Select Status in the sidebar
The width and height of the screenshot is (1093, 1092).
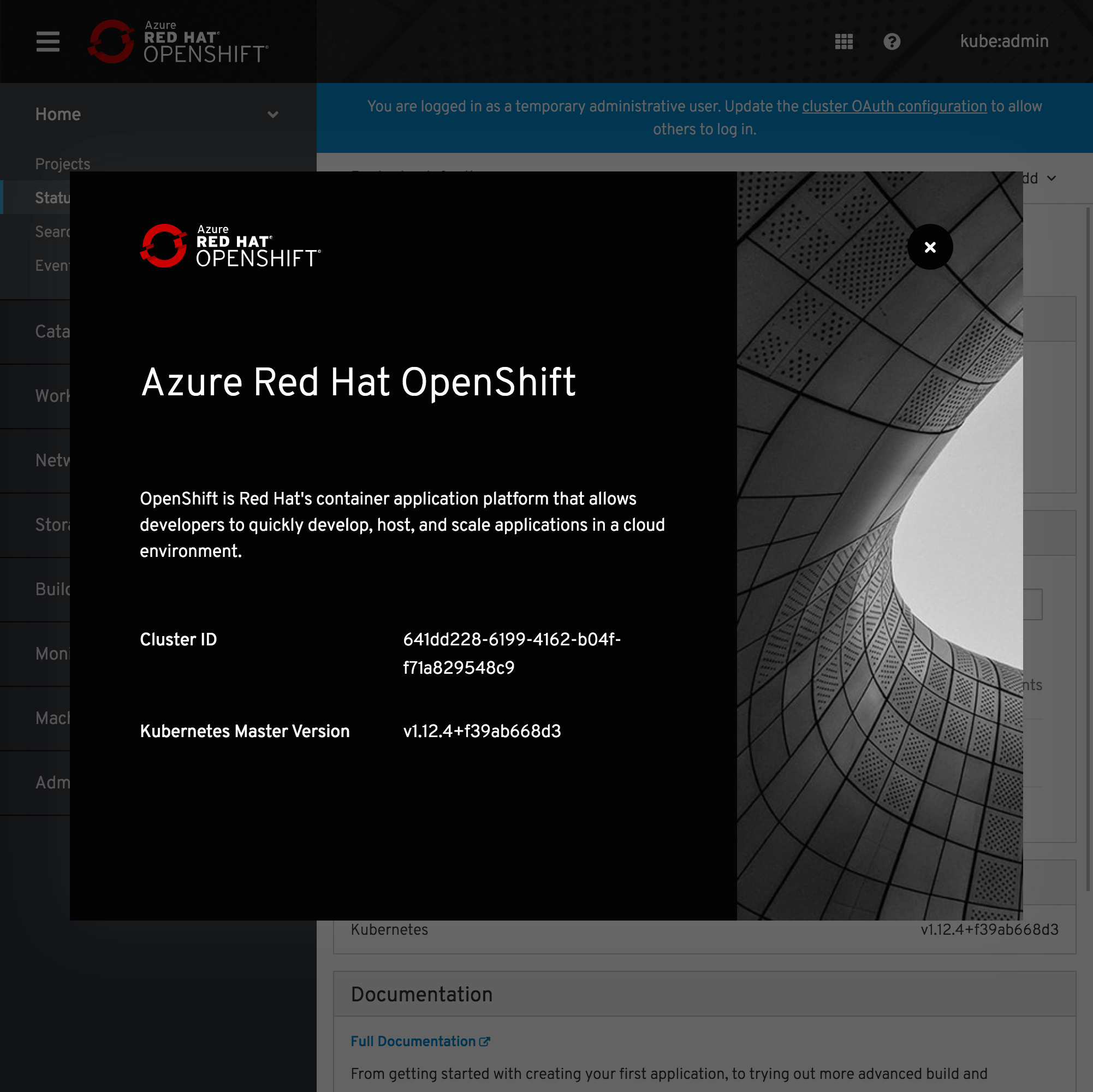click(52, 198)
